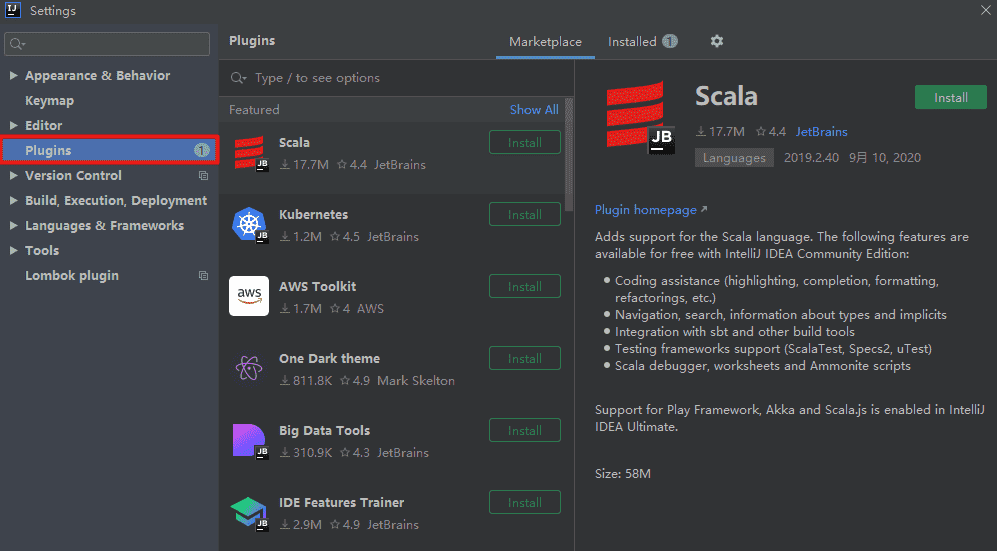The width and height of the screenshot is (997, 551).
Task: Expand the Editor settings node
Action: (13, 126)
